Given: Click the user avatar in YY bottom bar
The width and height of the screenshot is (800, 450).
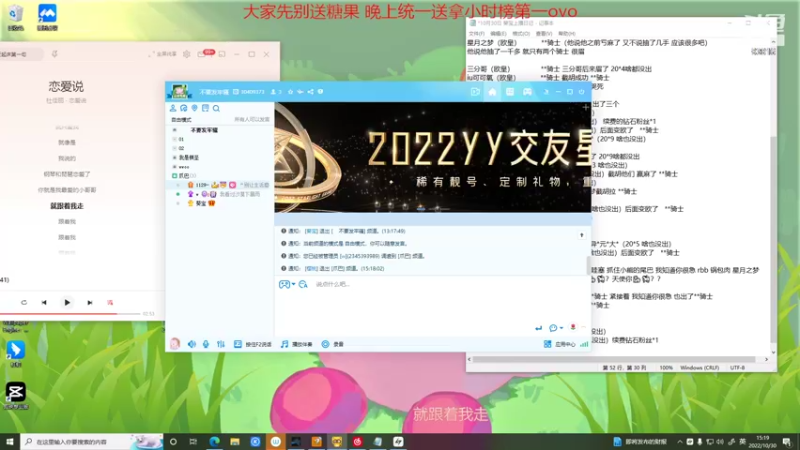Looking at the screenshot, I should (x=175, y=344).
